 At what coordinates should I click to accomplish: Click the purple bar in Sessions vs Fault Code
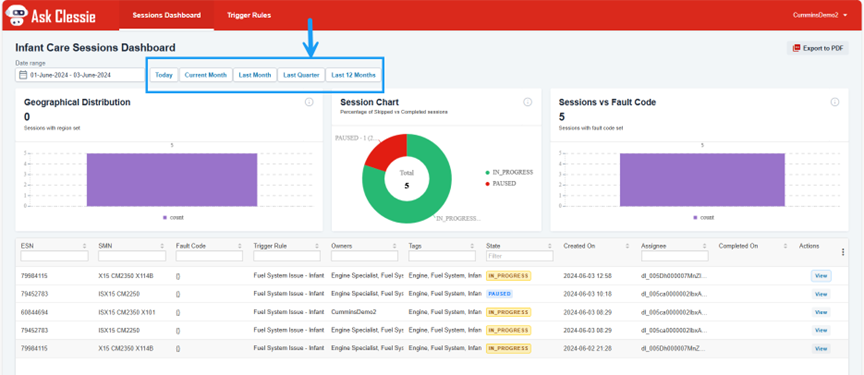click(702, 180)
